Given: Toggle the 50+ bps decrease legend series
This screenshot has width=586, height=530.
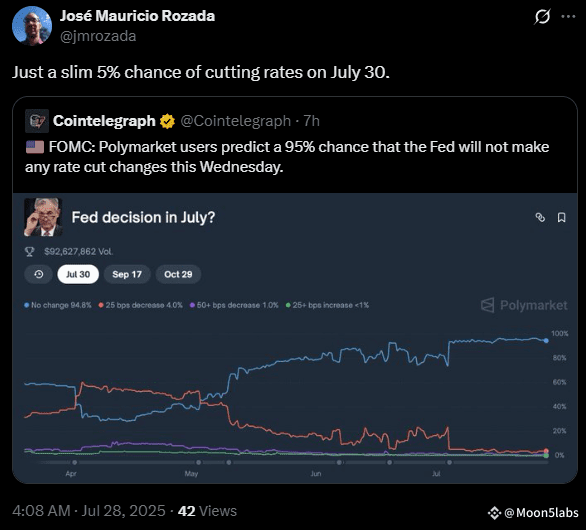Looking at the screenshot, I should [x=234, y=305].
